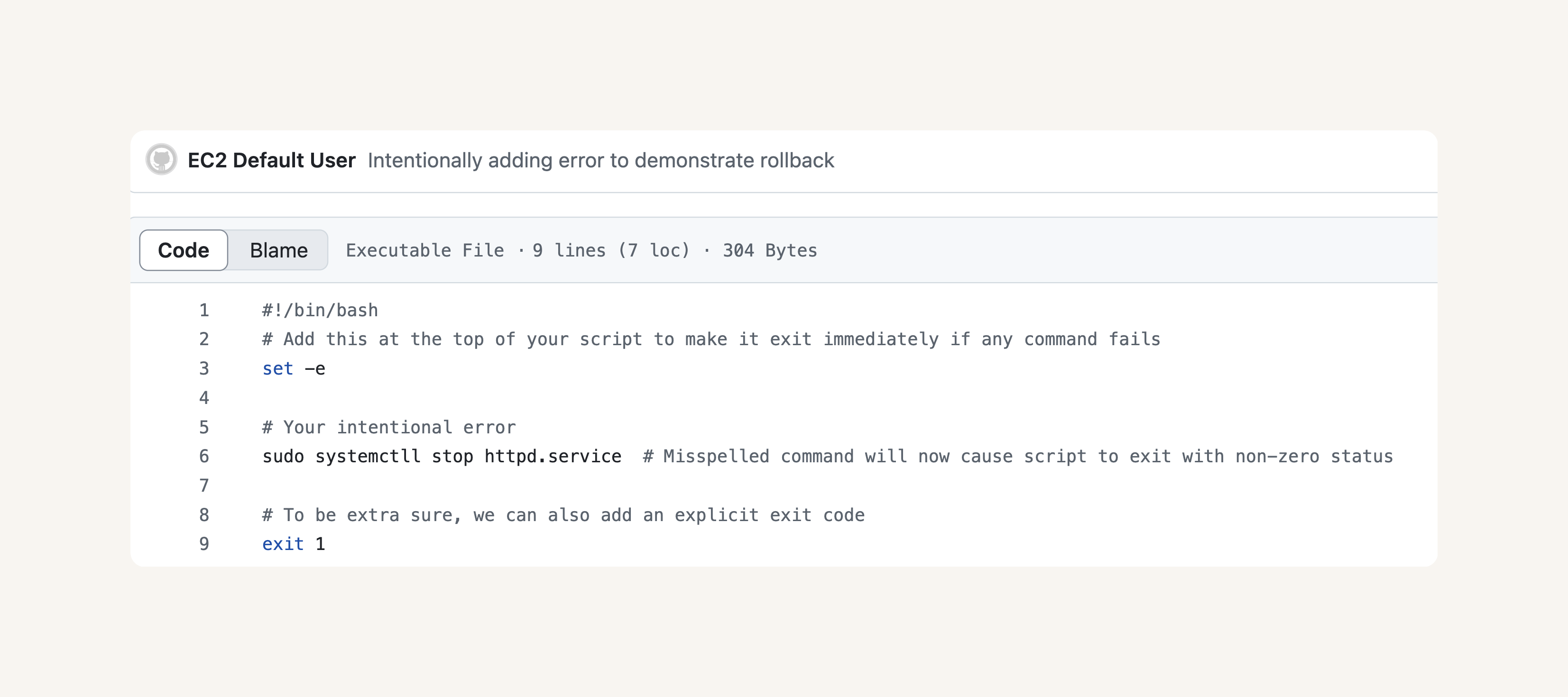This screenshot has width=1568, height=697.
Task: Open EC2 Default User author link
Action: (271, 160)
